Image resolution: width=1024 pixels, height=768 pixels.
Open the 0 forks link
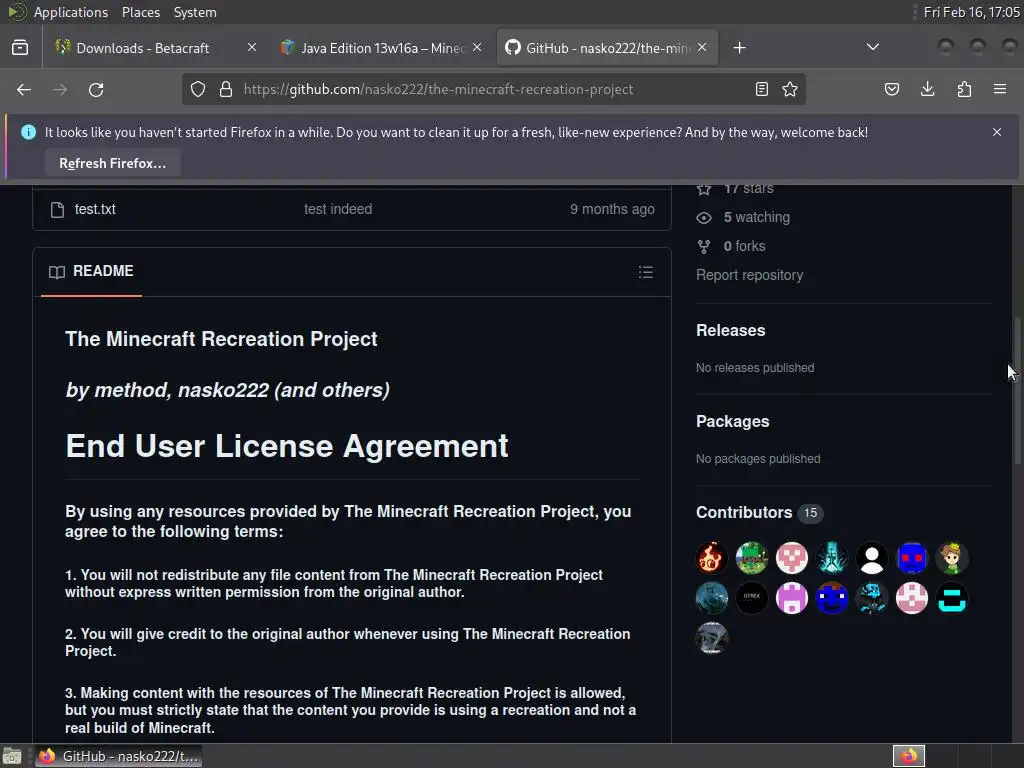pos(744,246)
